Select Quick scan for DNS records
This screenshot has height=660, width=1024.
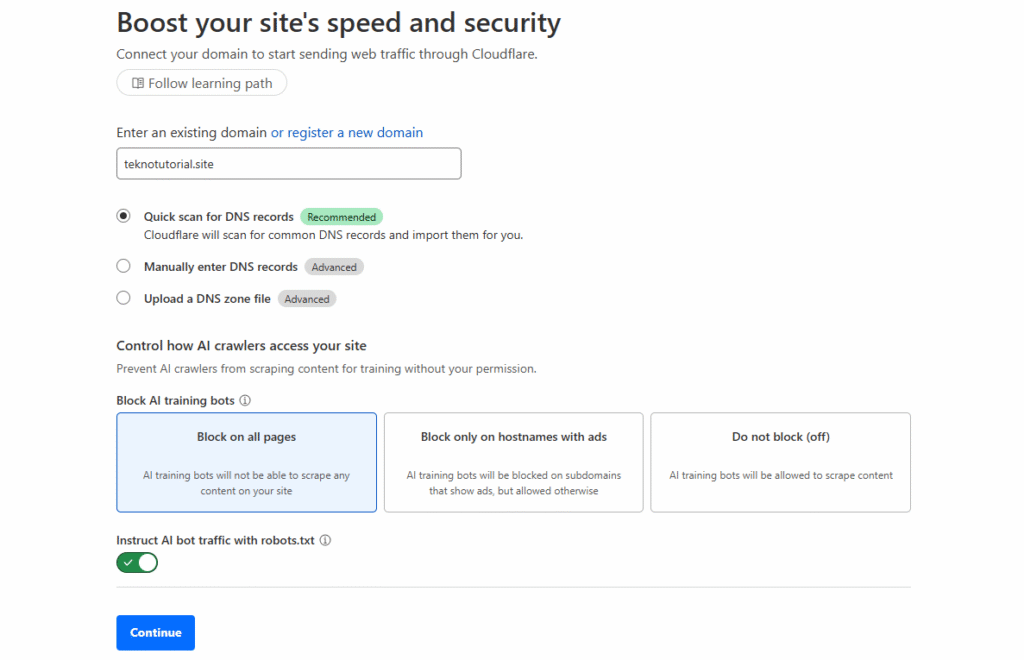(x=123, y=216)
